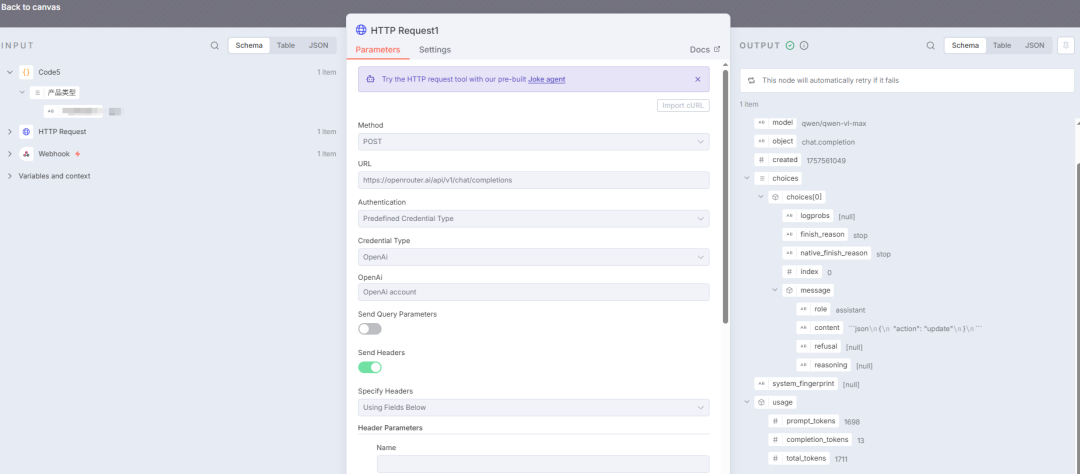
Task: Select the created output field
Action: tap(778, 160)
